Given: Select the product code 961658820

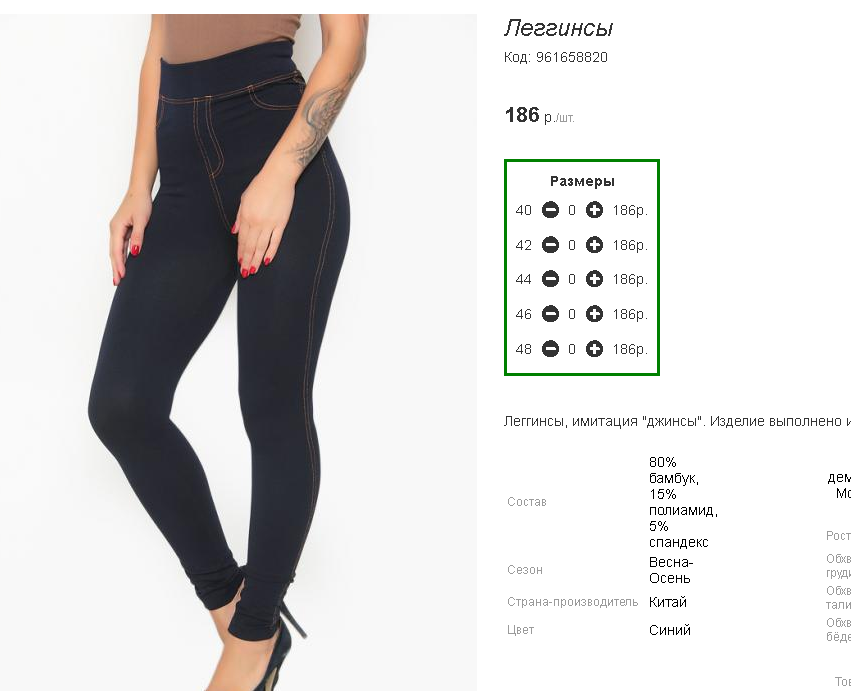Looking at the screenshot, I should point(572,58).
